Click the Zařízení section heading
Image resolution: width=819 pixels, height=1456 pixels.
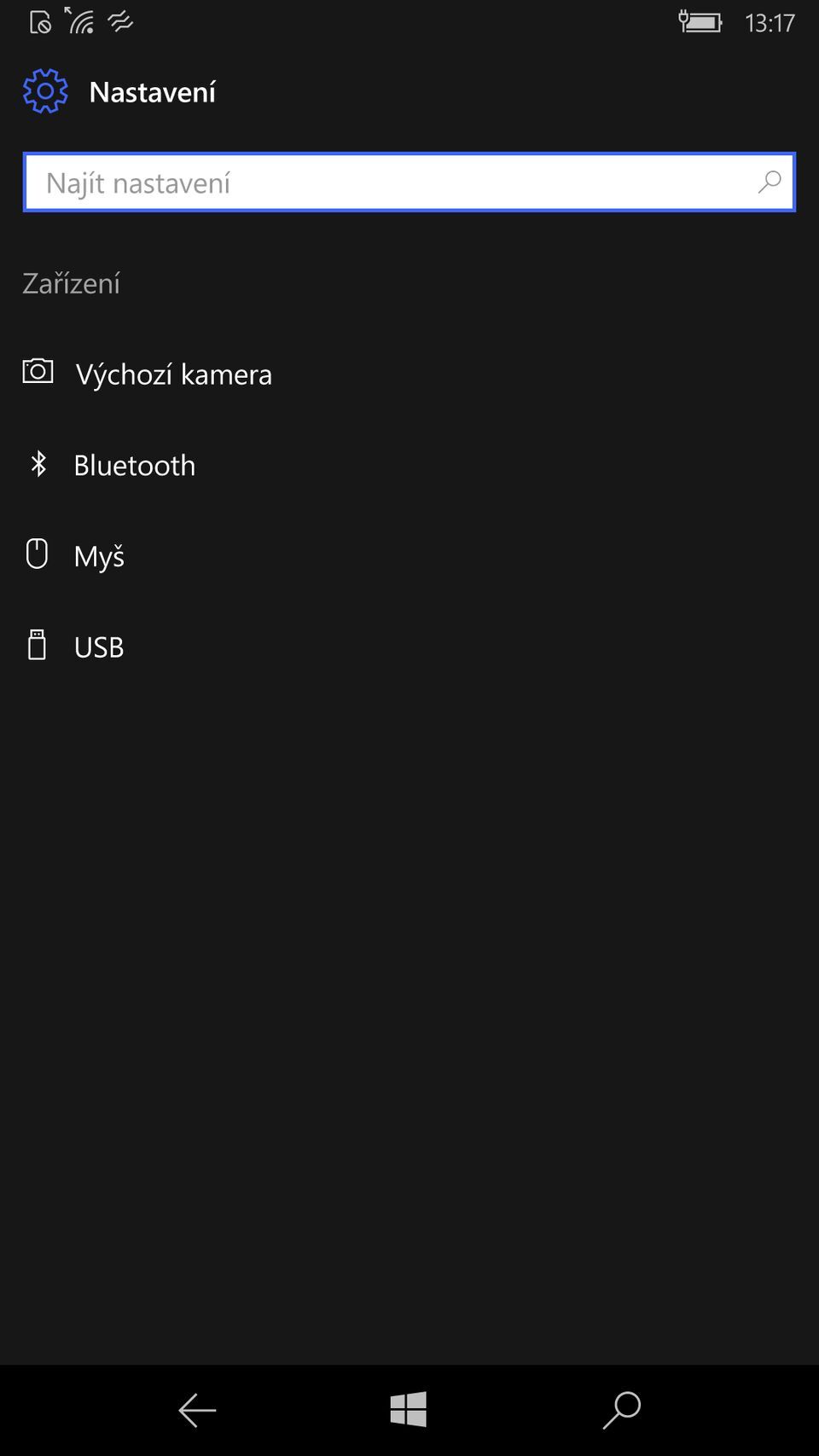(72, 283)
